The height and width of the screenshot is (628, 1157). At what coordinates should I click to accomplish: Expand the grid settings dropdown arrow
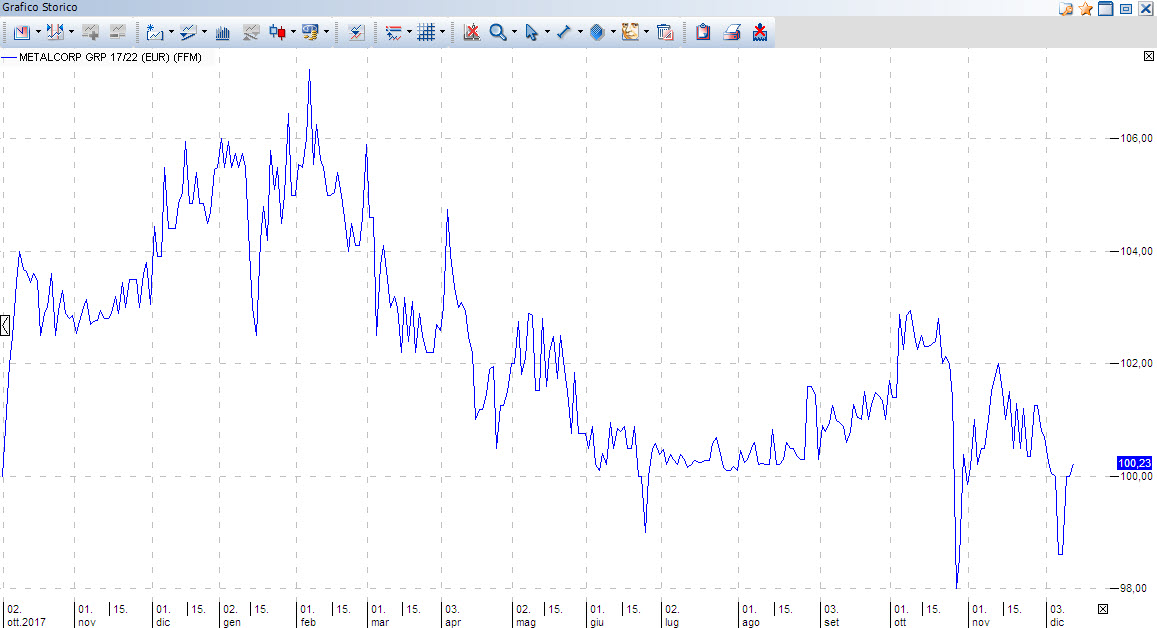click(x=443, y=32)
